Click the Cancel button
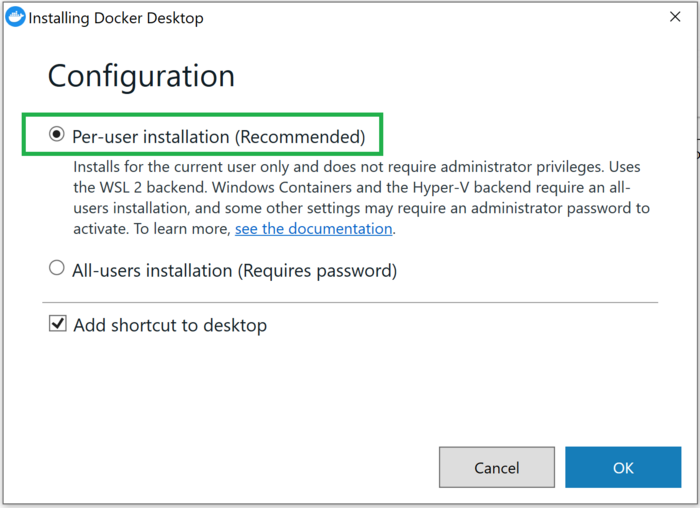Image resolution: width=700 pixels, height=508 pixels. coord(496,467)
